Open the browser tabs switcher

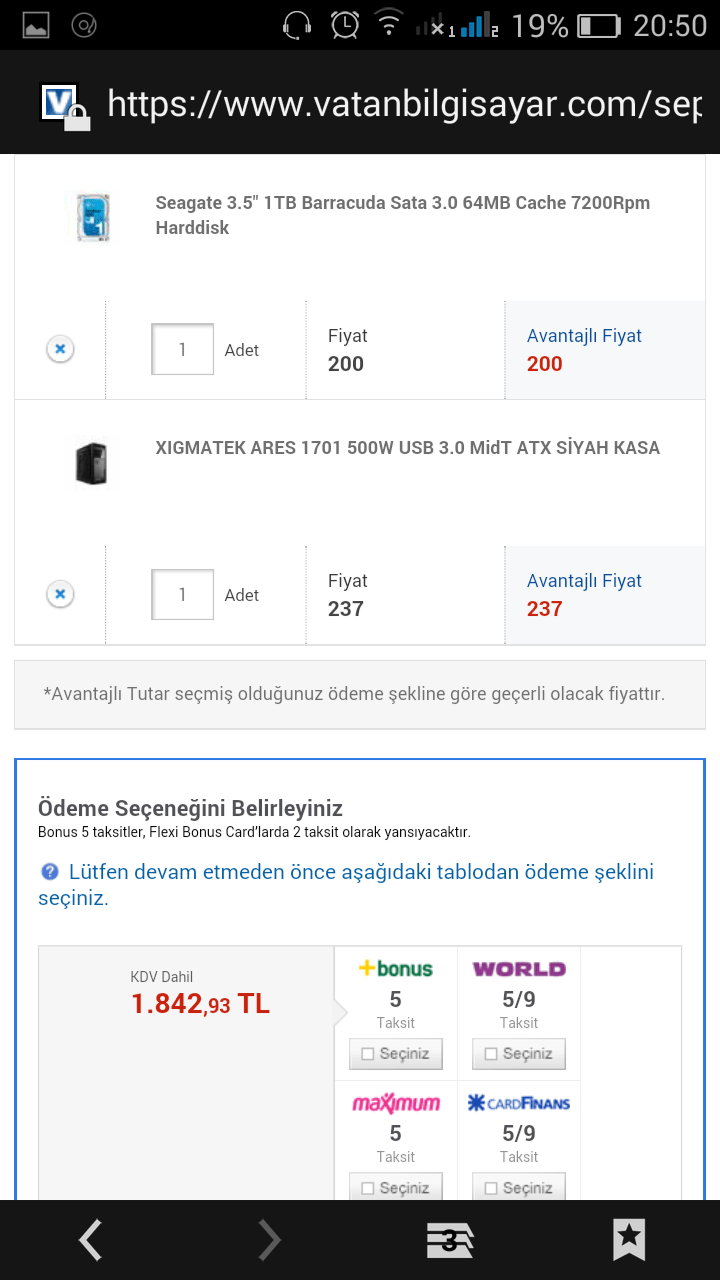pyautogui.click(x=449, y=1240)
